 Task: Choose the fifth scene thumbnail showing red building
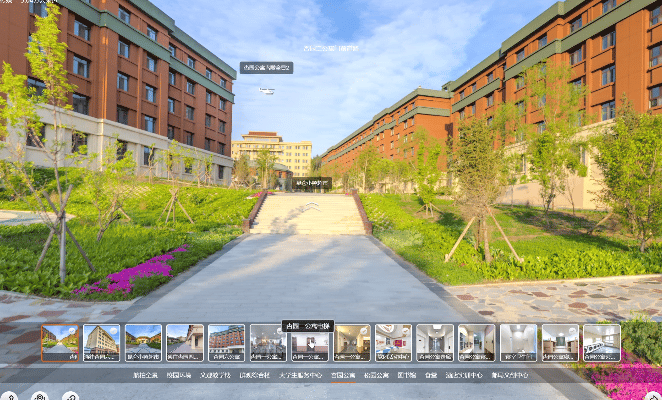[x=227, y=342]
